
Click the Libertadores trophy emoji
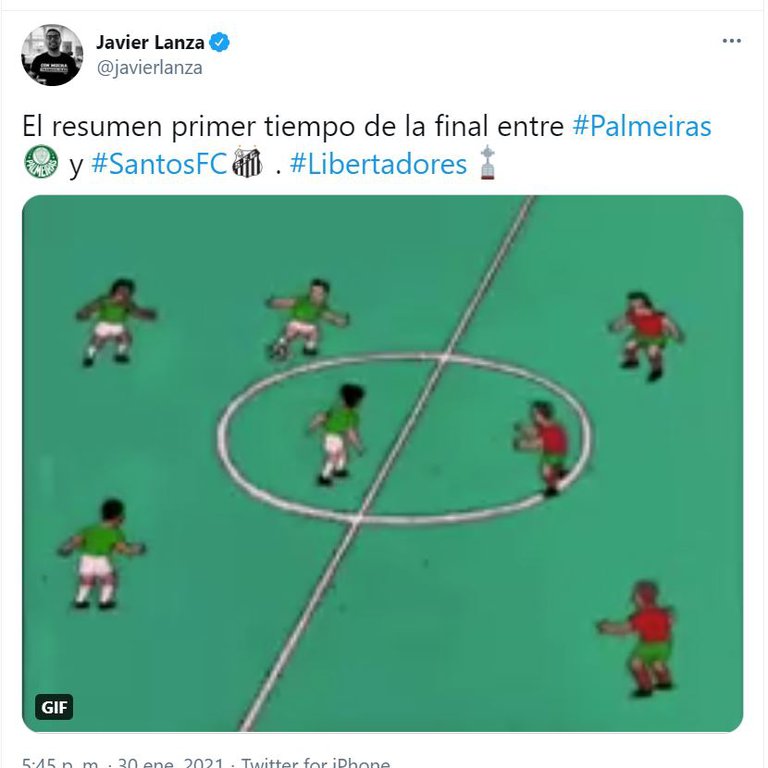(x=487, y=162)
